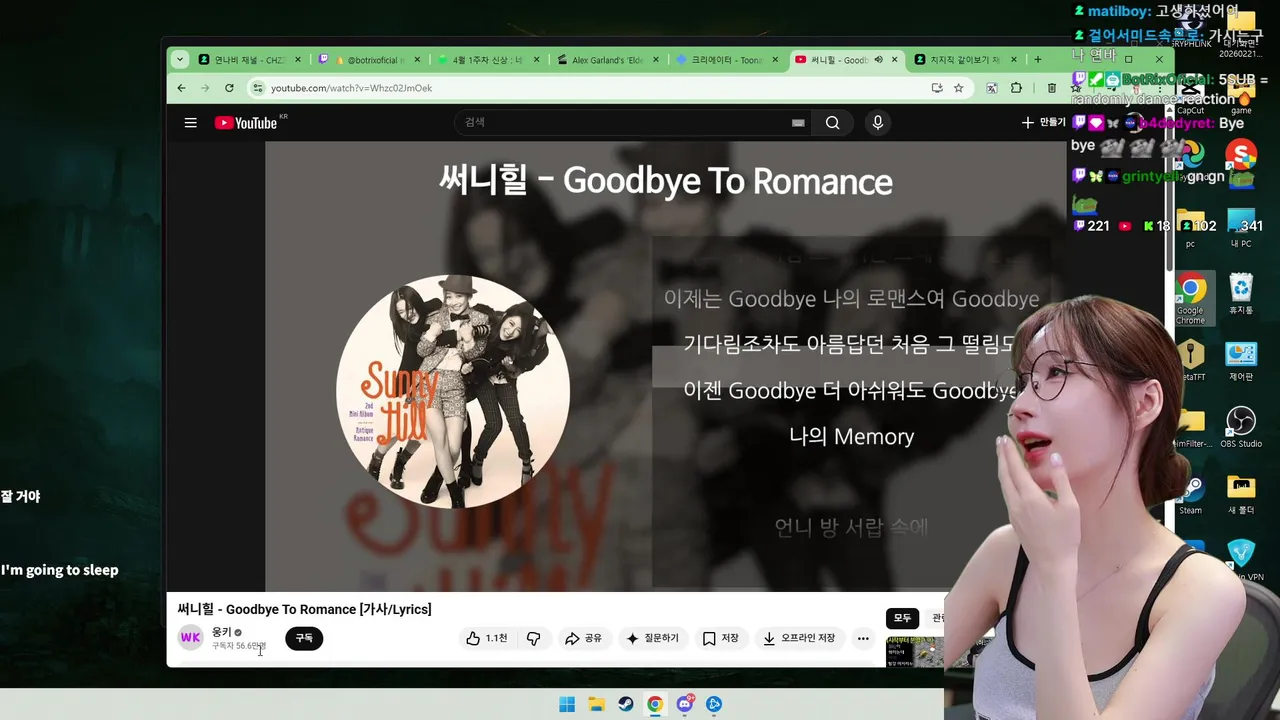Bookmark this page with the star icon
This screenshot has width=1280, height=720.
(x=958, y=88)
